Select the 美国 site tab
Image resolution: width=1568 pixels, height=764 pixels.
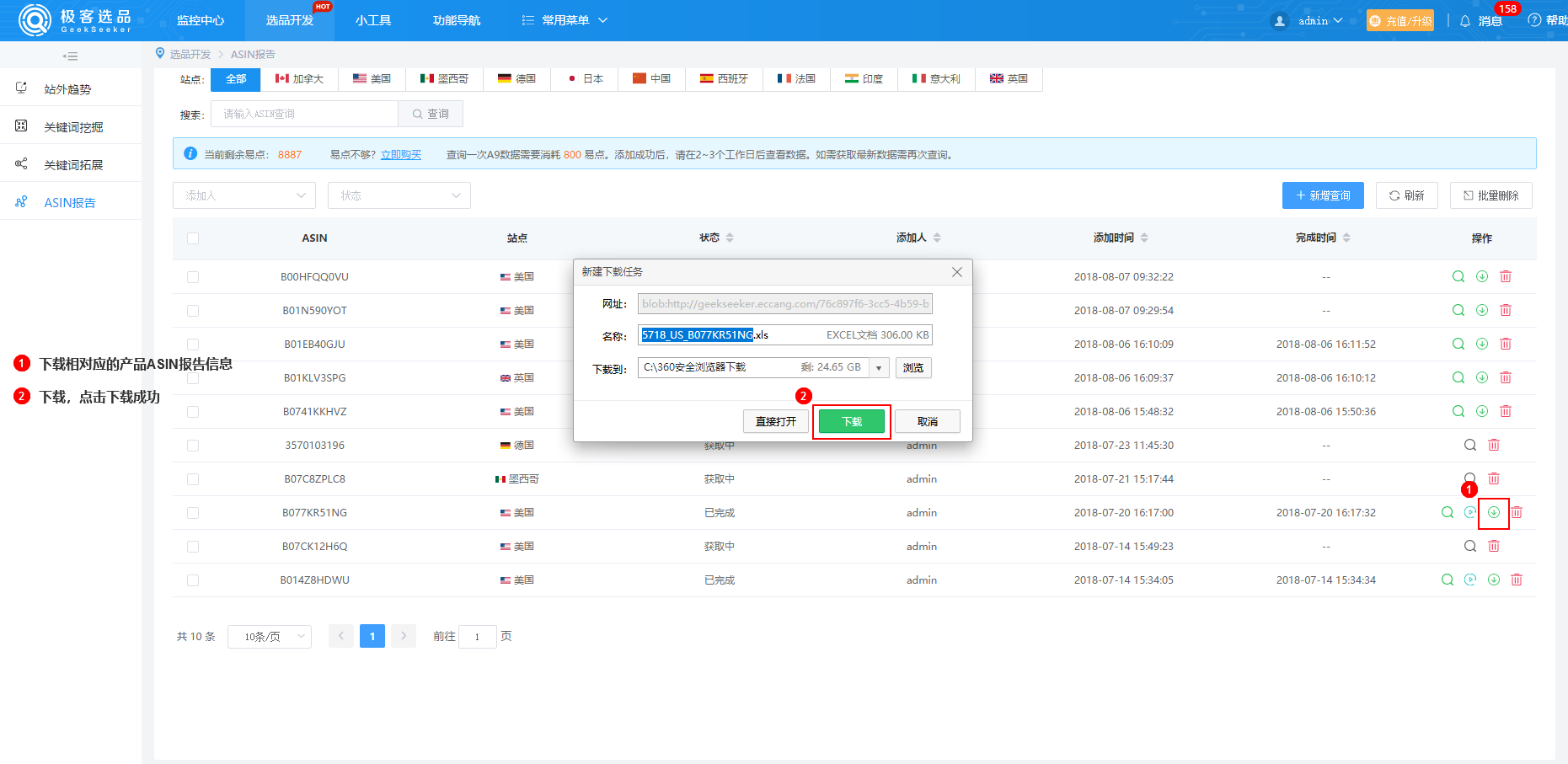pyautogui.click(x=372, y=79)
